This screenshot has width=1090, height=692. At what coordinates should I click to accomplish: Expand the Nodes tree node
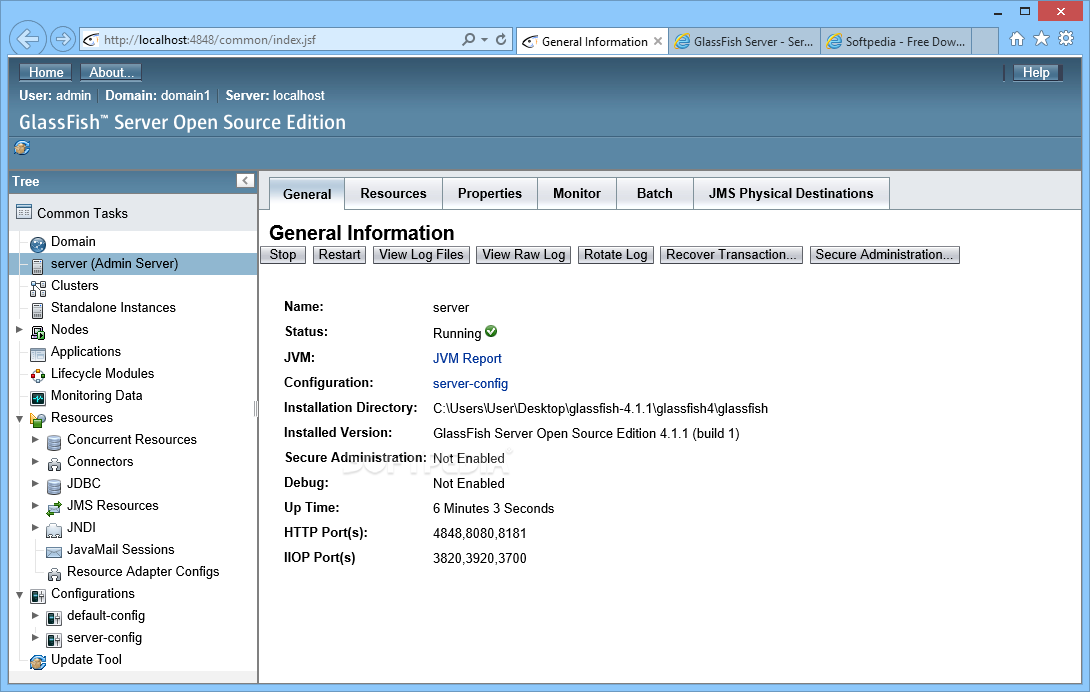(x=19, y=330)
